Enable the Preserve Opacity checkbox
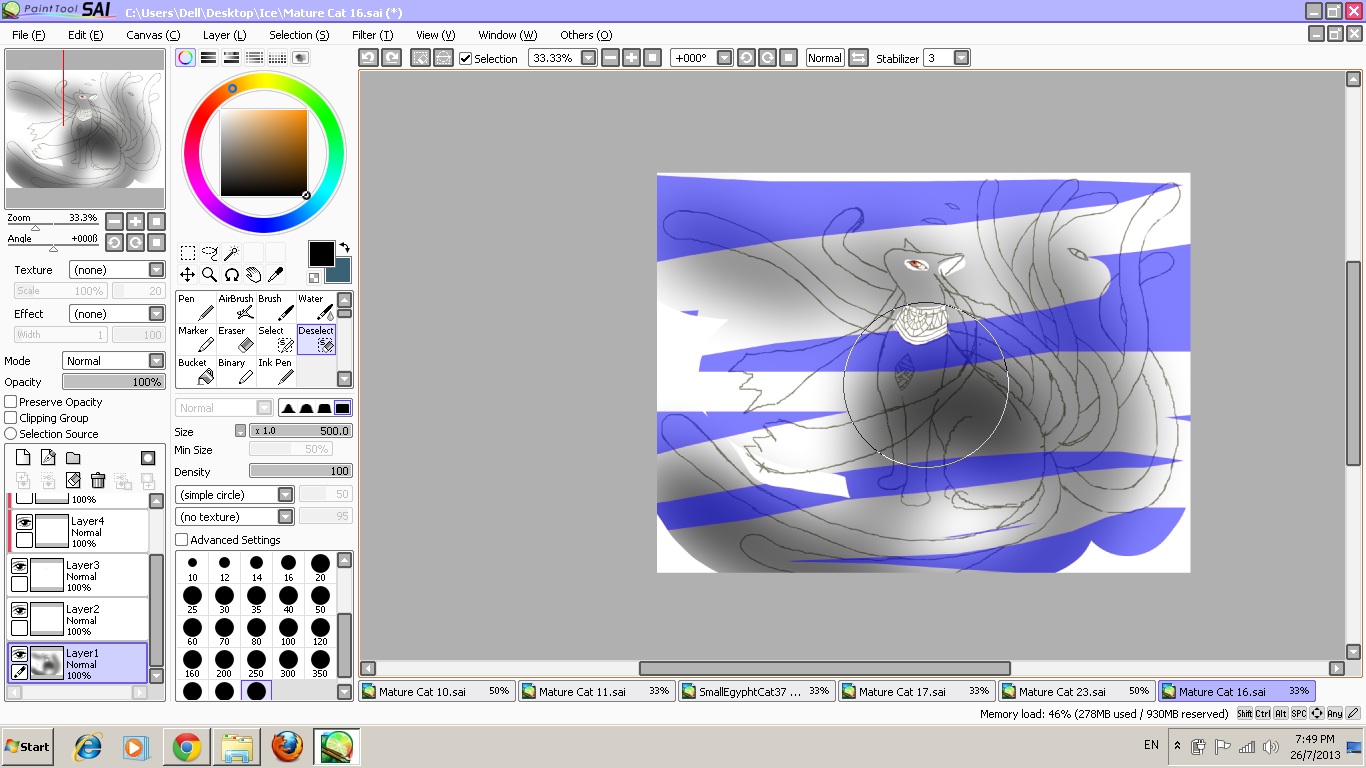Screen dimensions: 1366x768 tap(12, 402)
